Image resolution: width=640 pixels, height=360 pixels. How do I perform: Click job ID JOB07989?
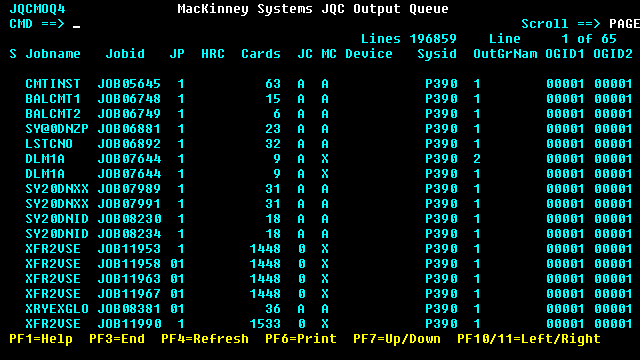(x=129, y=189)
